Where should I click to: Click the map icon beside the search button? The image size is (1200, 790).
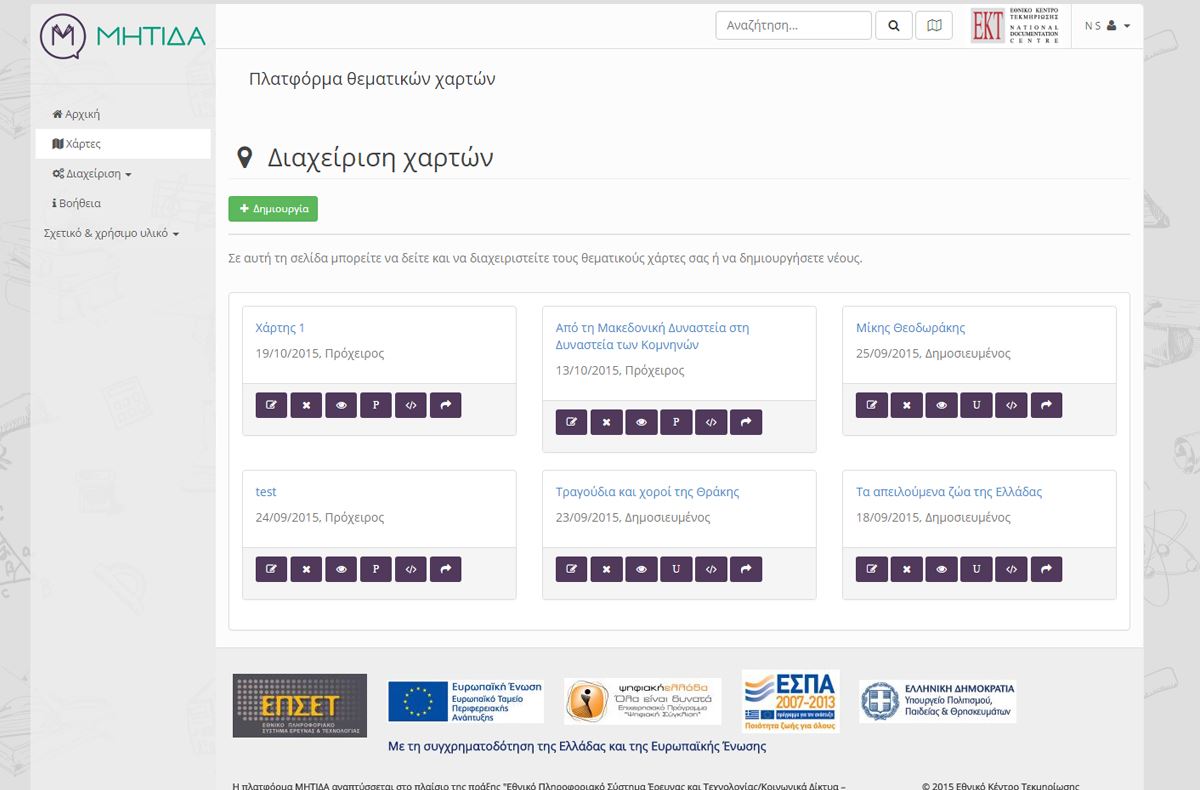[934, 26]
